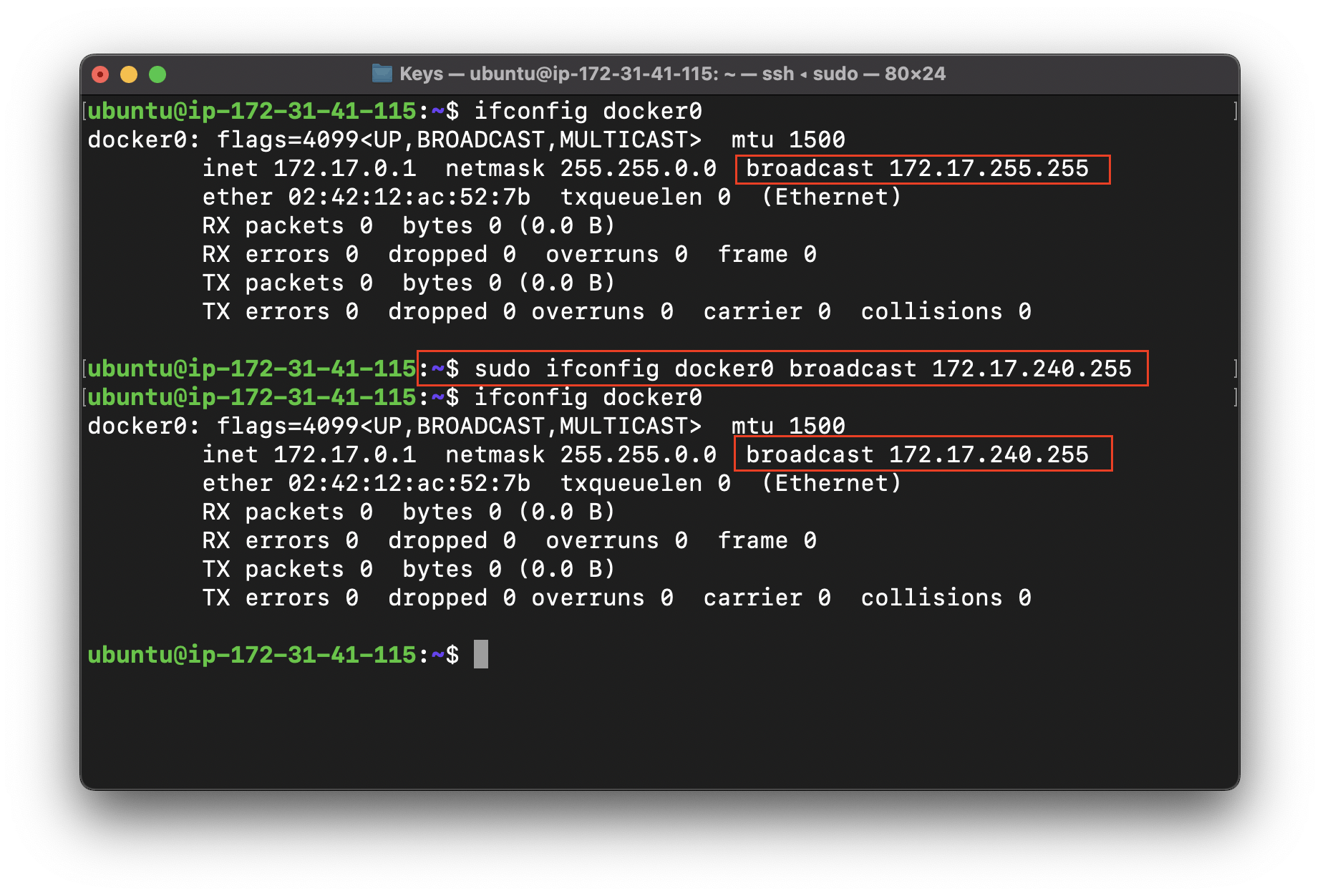Click 'inet 172.17.0.1' in first output
Image resolution: width=1320 pixels, height=896 pixels.
309,169
